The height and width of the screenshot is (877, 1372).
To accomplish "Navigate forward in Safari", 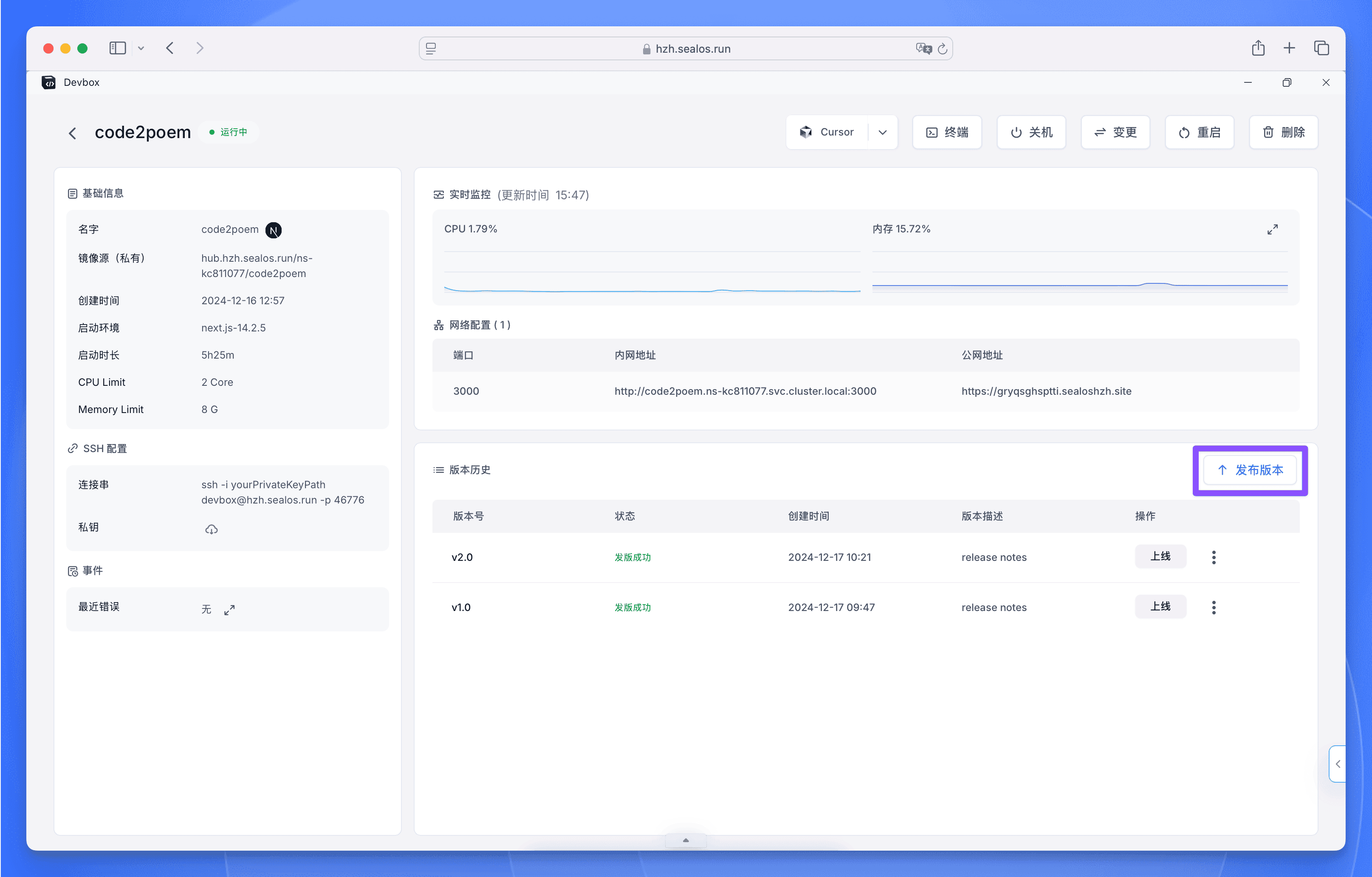I will (199, 48).
